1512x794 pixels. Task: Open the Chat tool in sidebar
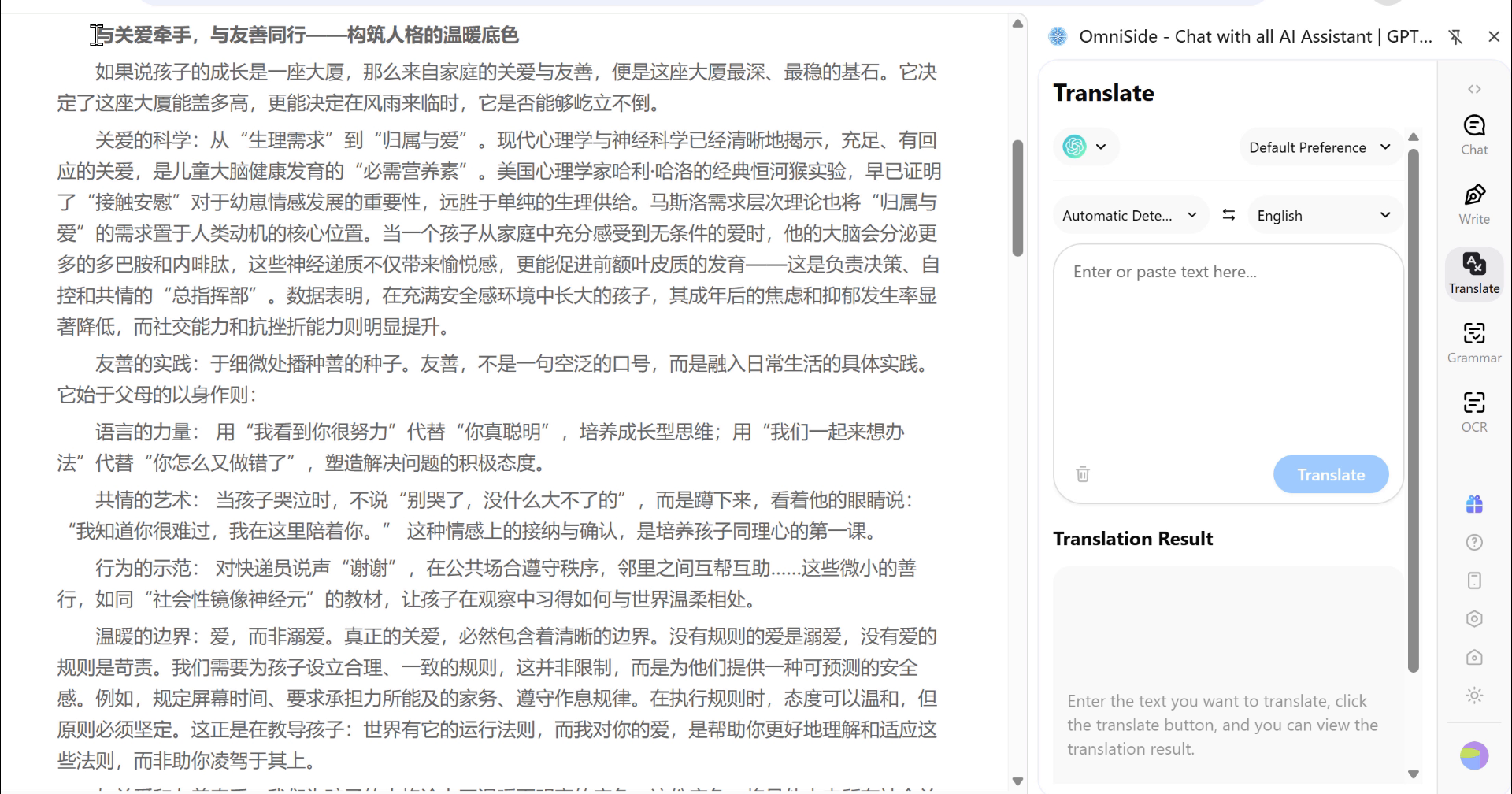pyautogui.click(x=1473, y=135)
